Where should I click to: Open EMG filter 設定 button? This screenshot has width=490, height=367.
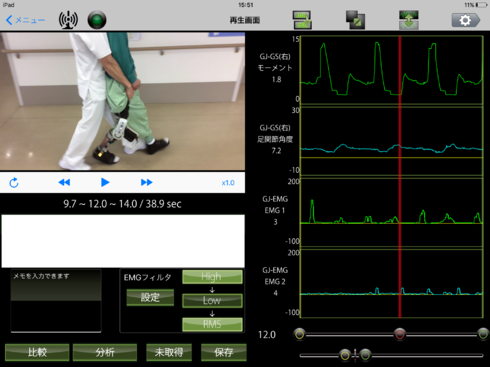point(150,297)
